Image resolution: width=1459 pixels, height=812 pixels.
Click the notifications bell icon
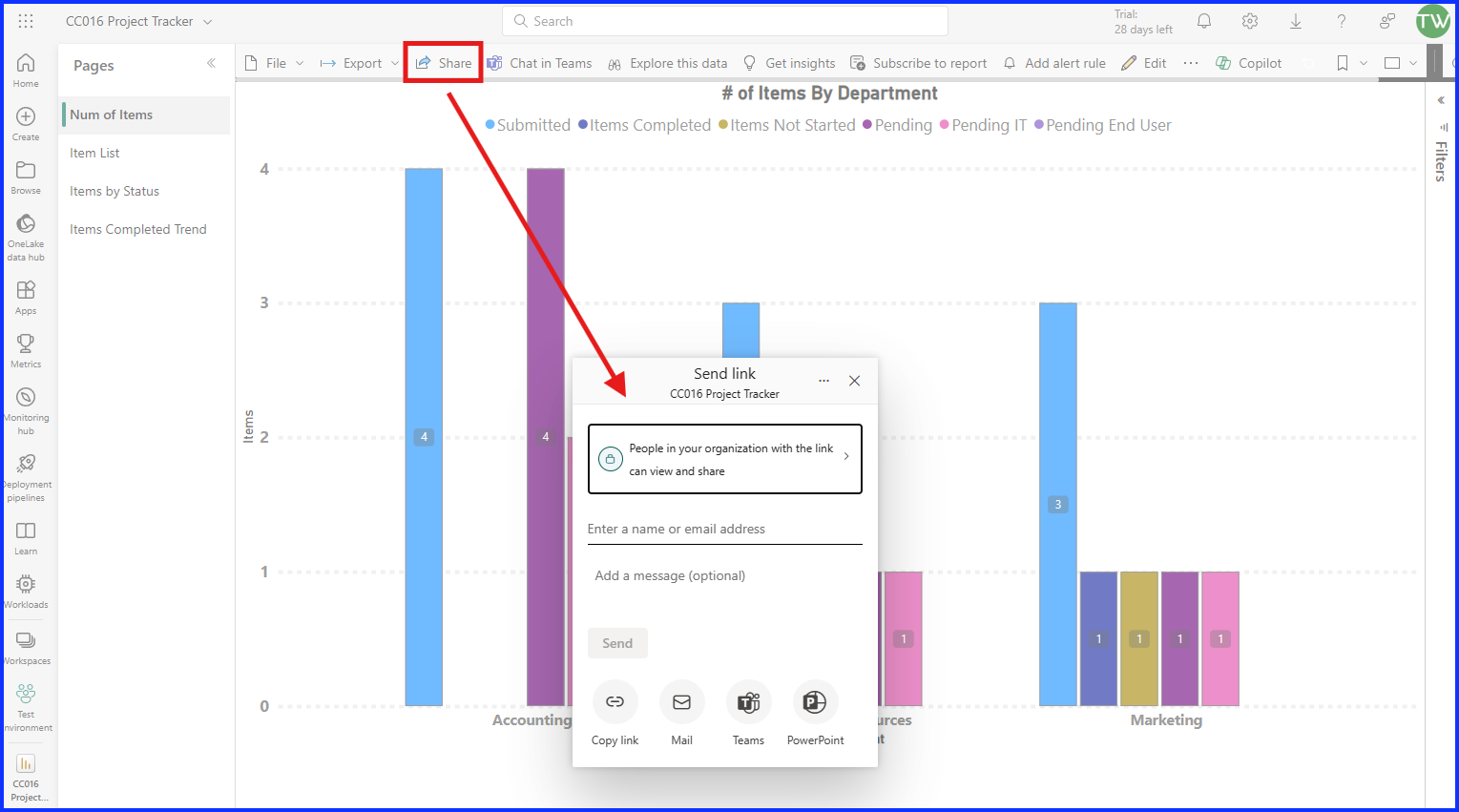[1204, 21]
